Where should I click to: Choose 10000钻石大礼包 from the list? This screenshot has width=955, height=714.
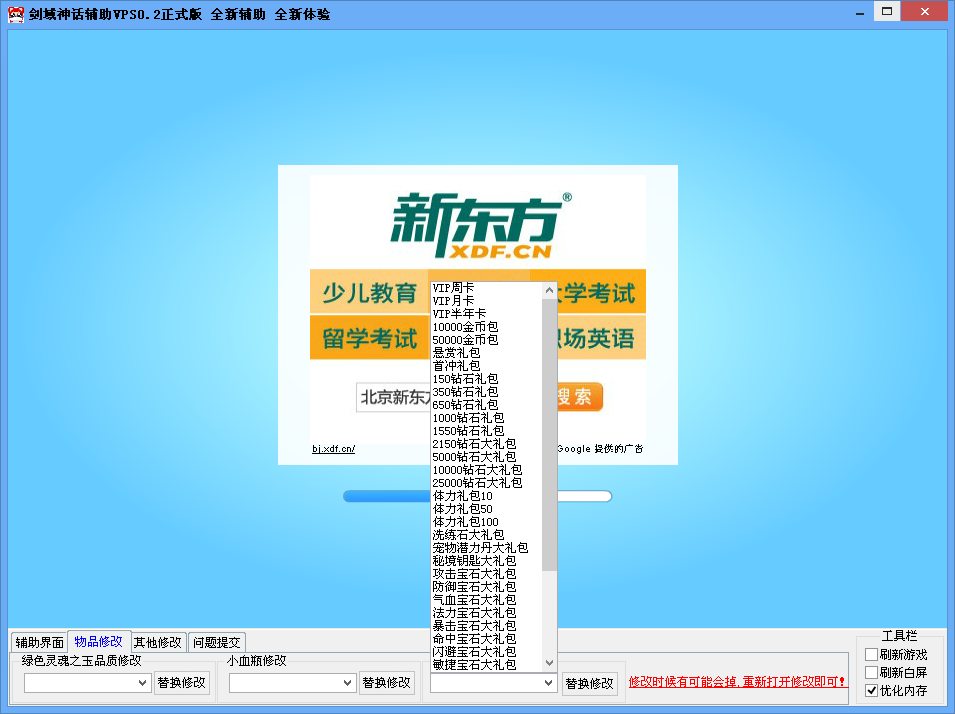(x=486, y=470)
